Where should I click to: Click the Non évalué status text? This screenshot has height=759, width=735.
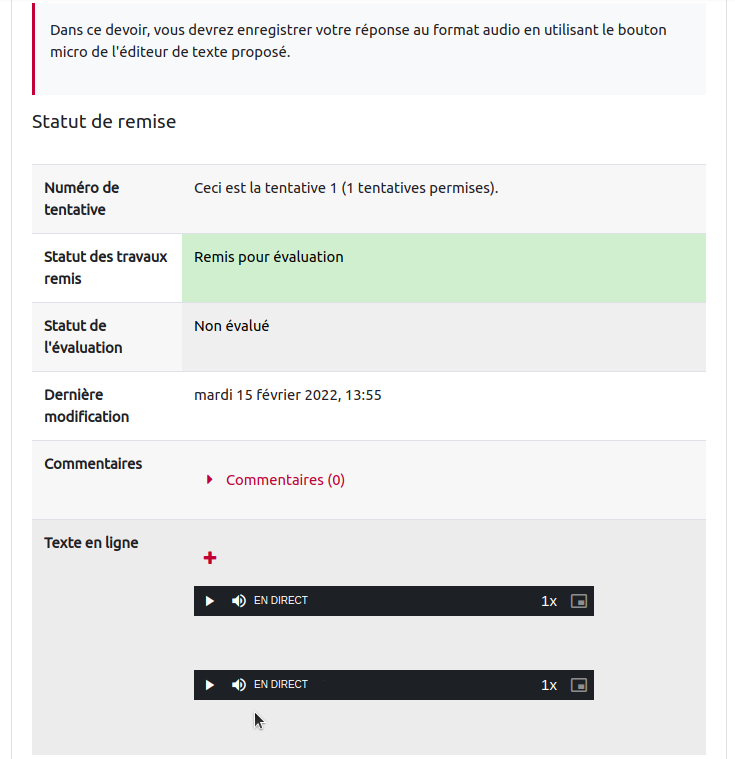click(231, 326)
